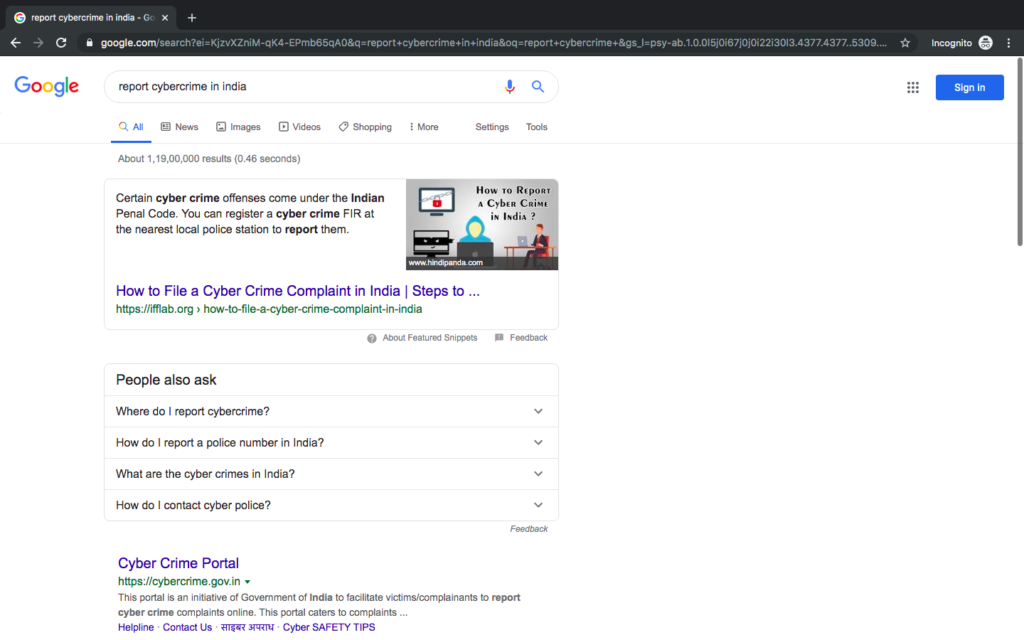Switch to the News tab
Screen dimensions: 1024x640
180,127
